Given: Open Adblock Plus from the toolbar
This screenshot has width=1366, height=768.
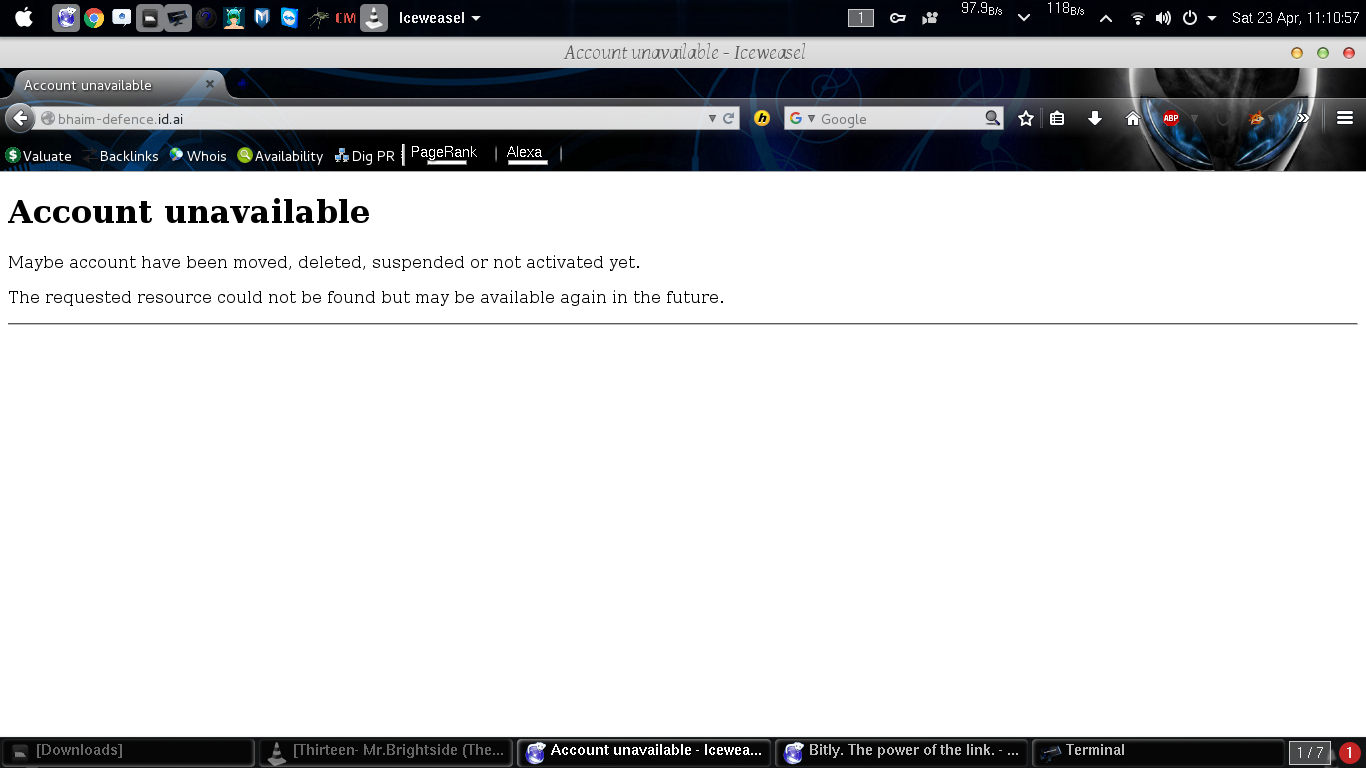Looking at the screenshot, I should pyautogui.click(x=1169, y=117).
